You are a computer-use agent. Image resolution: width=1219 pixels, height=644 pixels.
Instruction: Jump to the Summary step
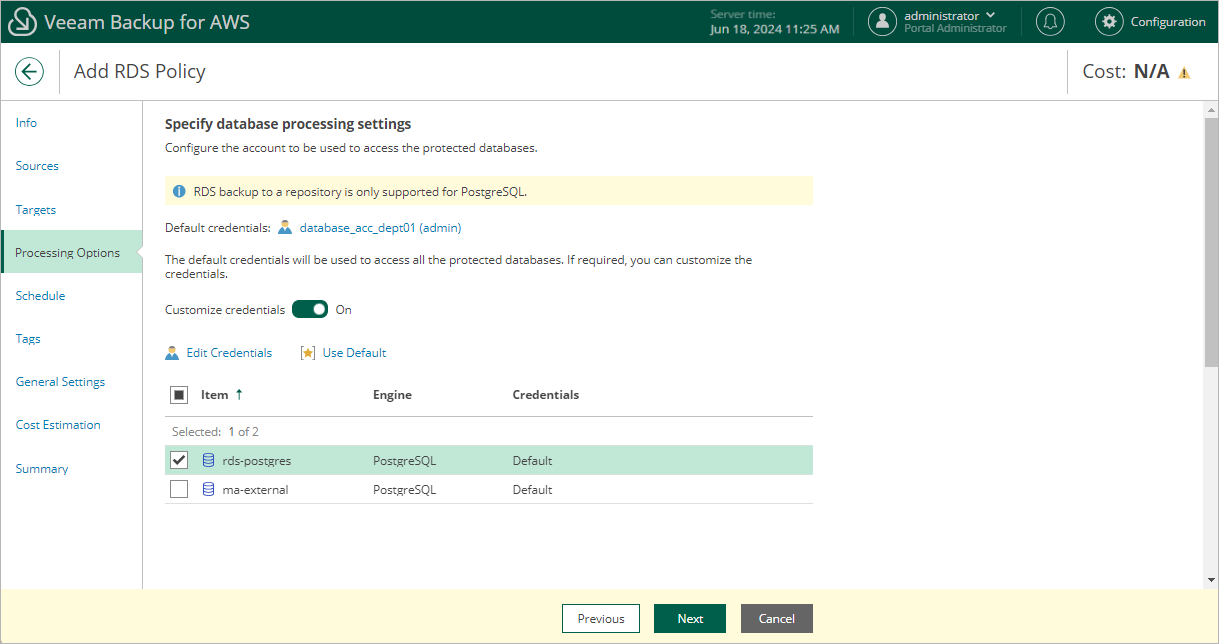coord(42,469)
